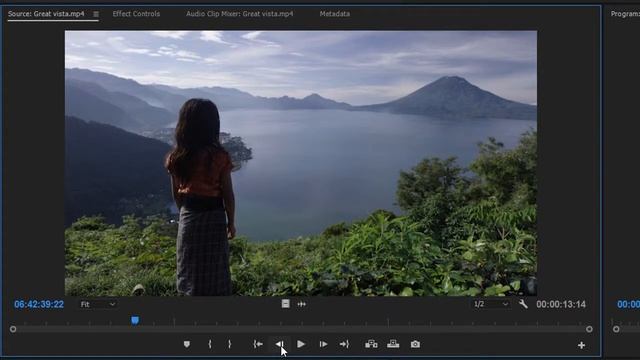Click the Drag Video Only filmstrip icon

(x=285, y=304)
